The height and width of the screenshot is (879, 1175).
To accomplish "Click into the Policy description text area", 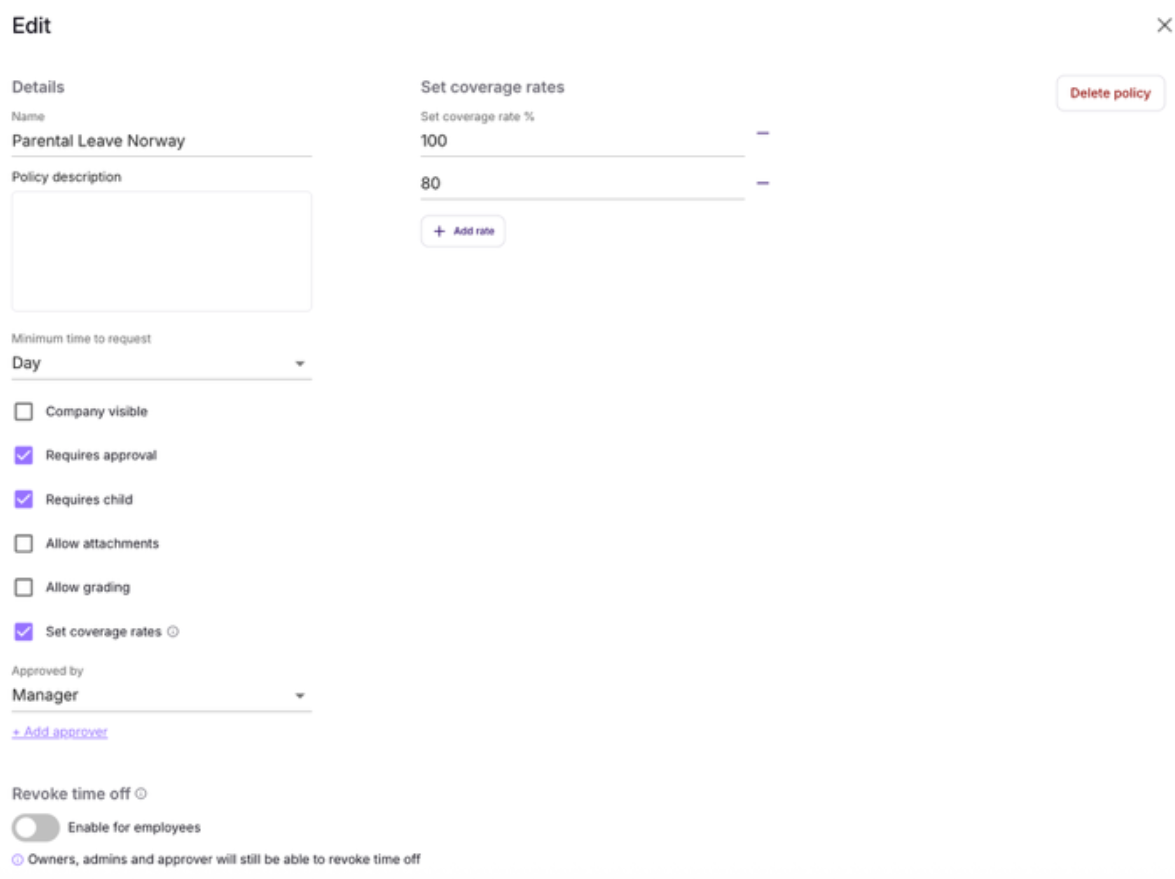I will [x=161, y=251].
